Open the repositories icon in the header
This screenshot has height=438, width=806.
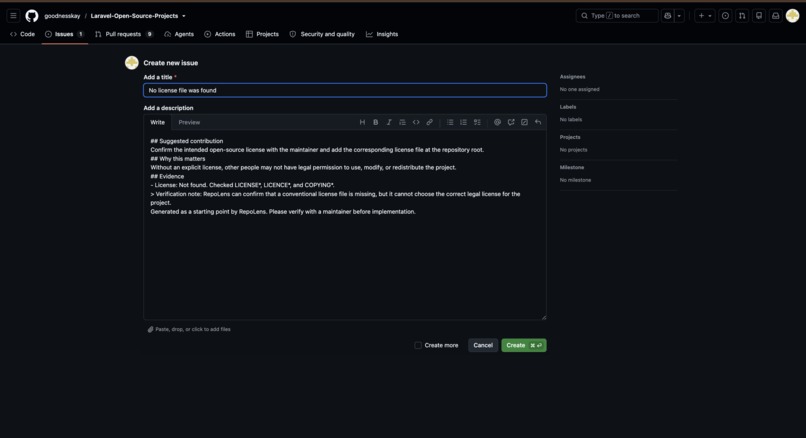(x=759, y=16)
